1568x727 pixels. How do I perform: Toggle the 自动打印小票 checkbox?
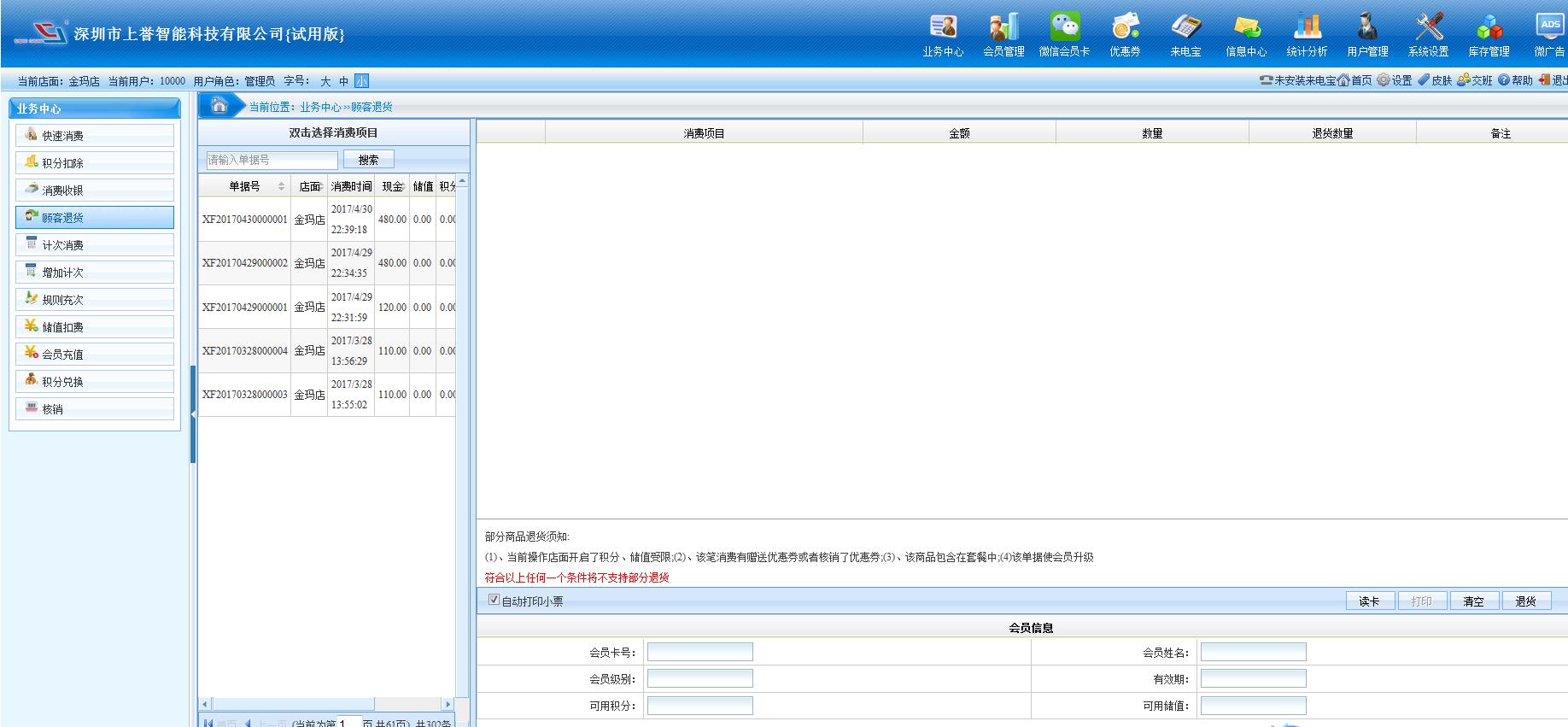[x=494, y=600]
